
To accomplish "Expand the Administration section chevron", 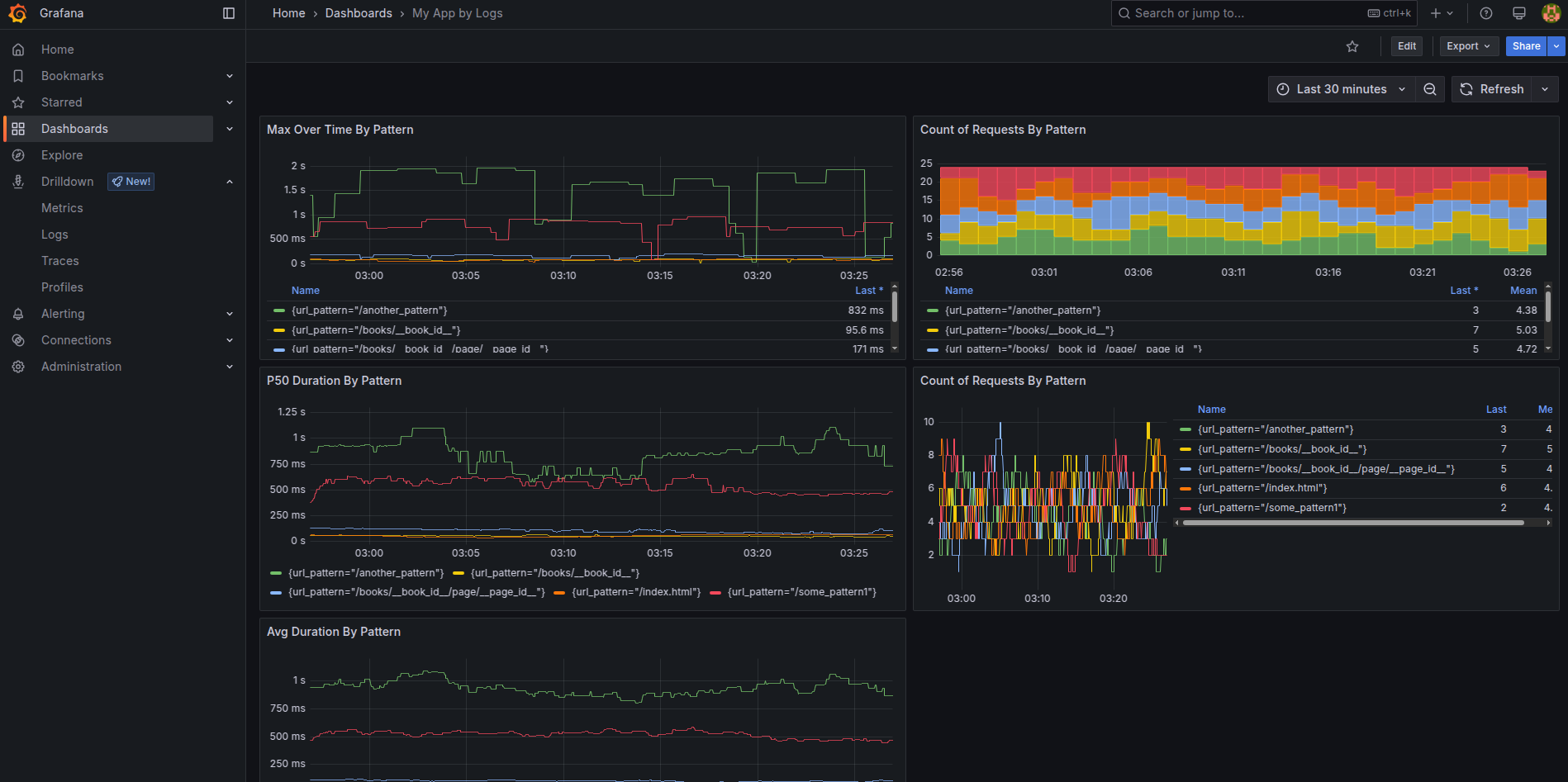I will (x=230, y=367).
